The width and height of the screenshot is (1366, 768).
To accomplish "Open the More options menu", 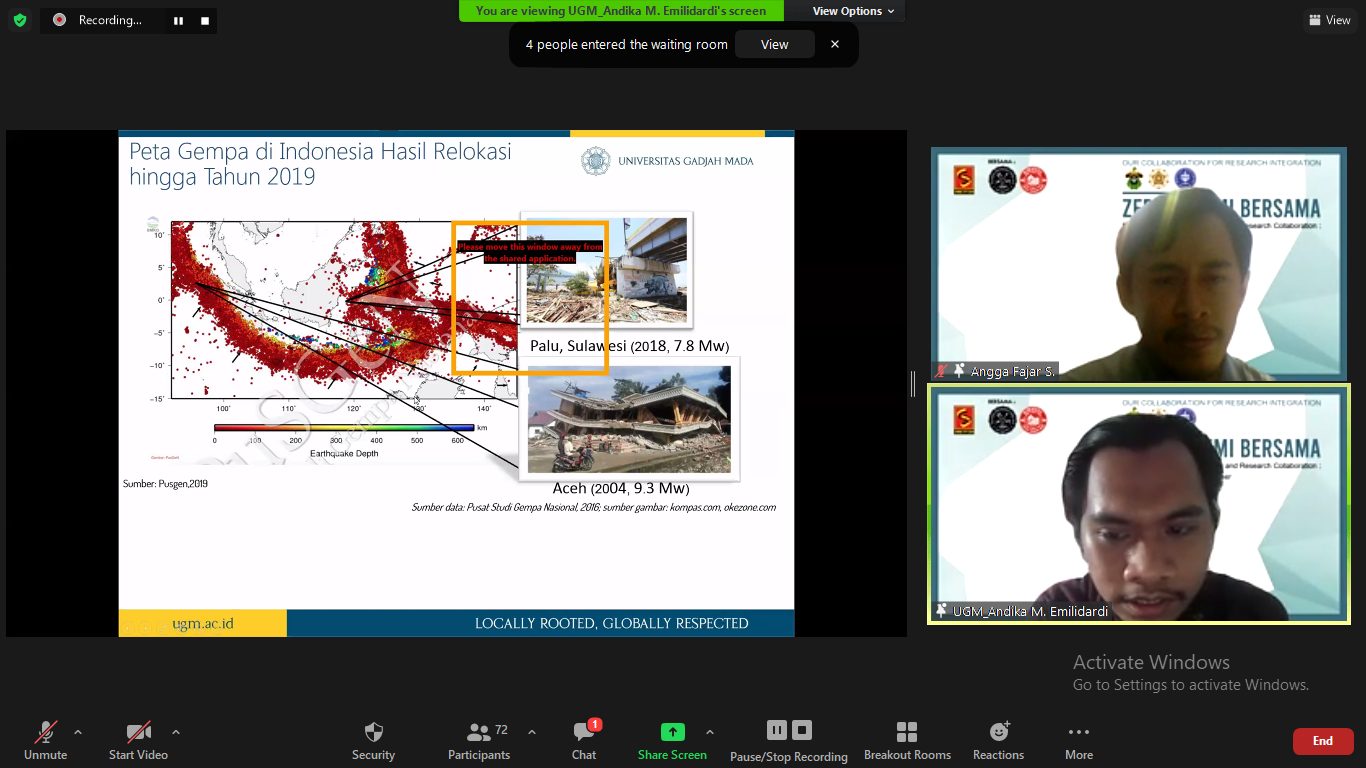I will click(x=1078, y=732).
